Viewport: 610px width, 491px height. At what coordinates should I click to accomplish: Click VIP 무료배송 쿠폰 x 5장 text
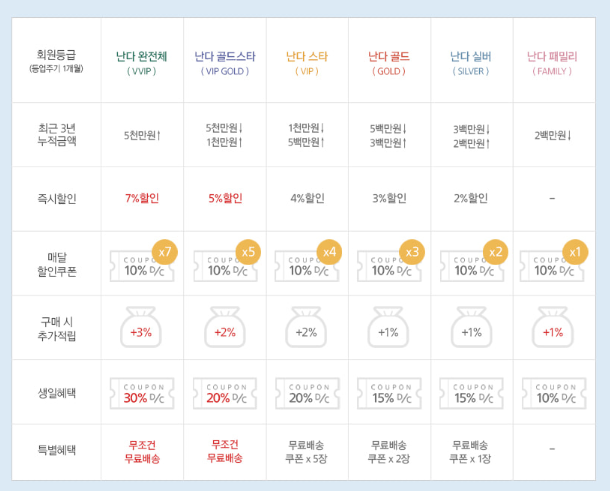[307, 452]
